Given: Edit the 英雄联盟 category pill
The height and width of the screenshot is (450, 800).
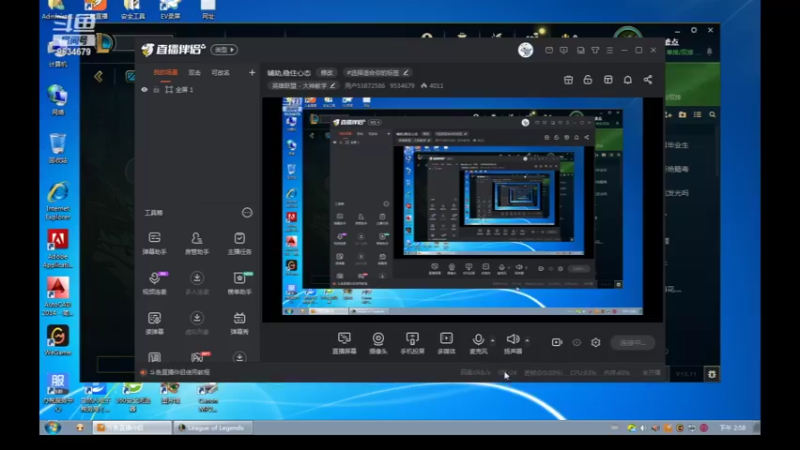Looking at the screenshot, I should 303,86.
